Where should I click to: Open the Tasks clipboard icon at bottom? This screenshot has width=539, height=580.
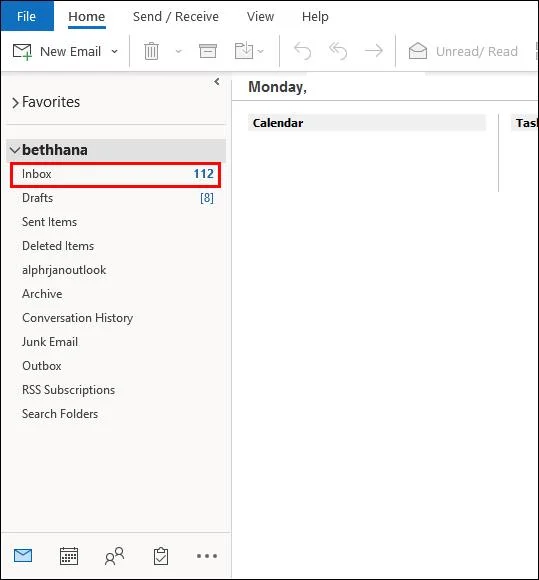point(161,556)
